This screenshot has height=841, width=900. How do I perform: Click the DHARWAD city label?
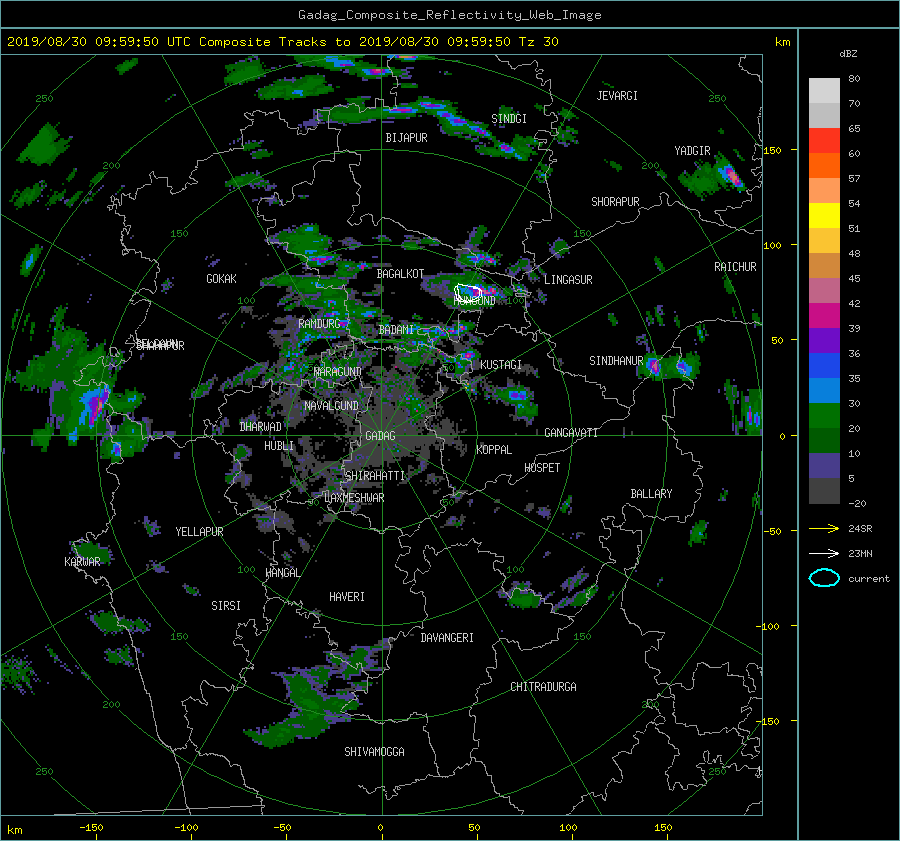(x=261, y=427)
